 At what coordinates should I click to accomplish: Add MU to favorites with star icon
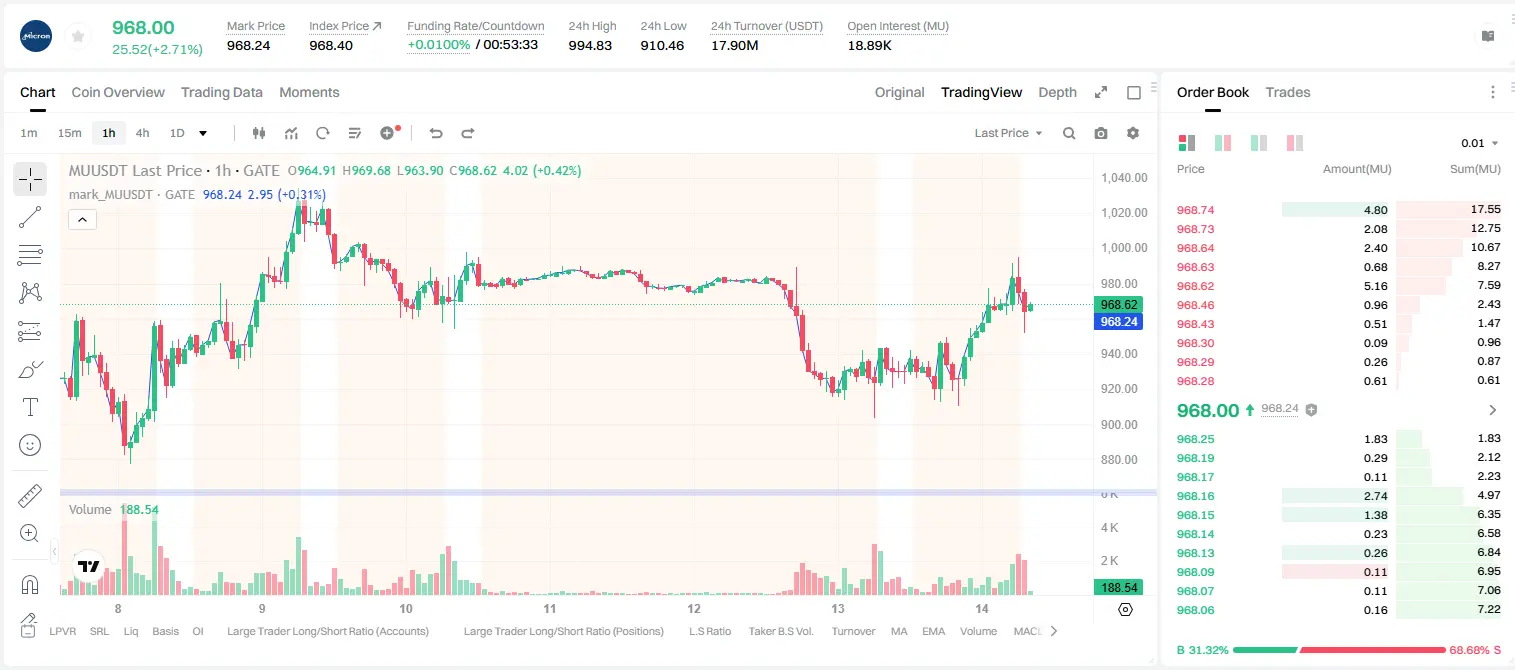click(x=78, y=36)
